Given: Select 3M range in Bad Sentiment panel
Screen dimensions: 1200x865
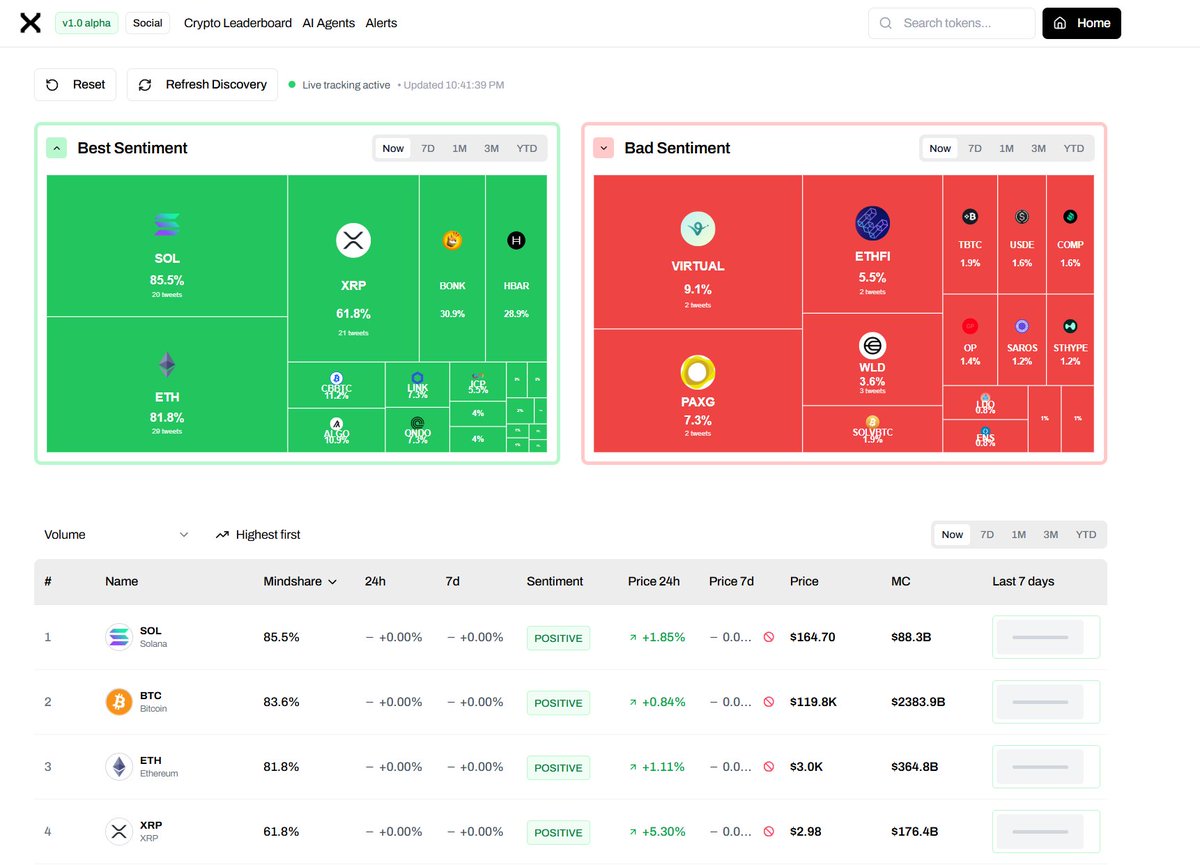Looking at the screenshot, I should (x=1039, y=148).
